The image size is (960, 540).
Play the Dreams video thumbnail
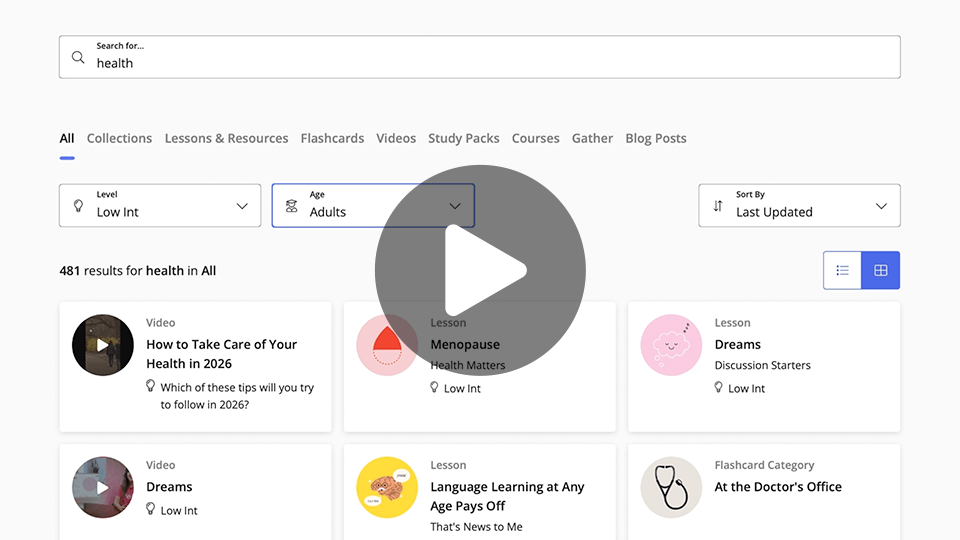103,487
